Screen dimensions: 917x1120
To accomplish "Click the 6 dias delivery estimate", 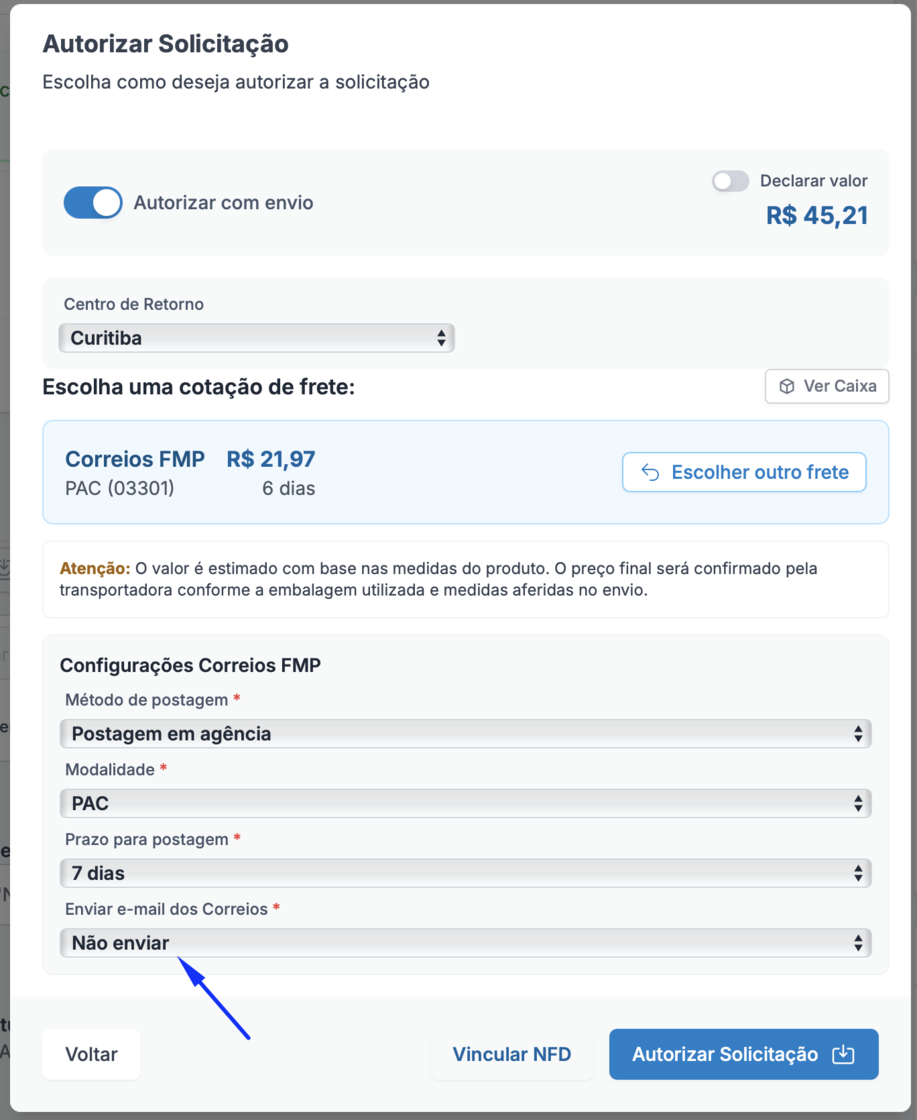I will point(289,489).
